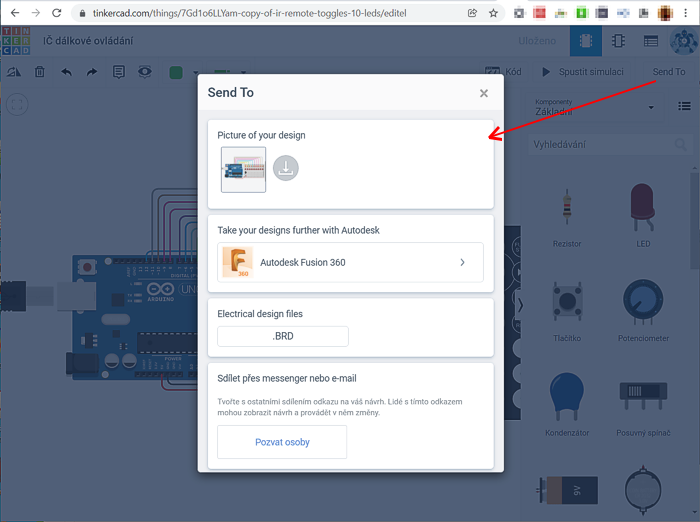Select the LED component
This screenshot has width=700, height=522.
(643, 217)
